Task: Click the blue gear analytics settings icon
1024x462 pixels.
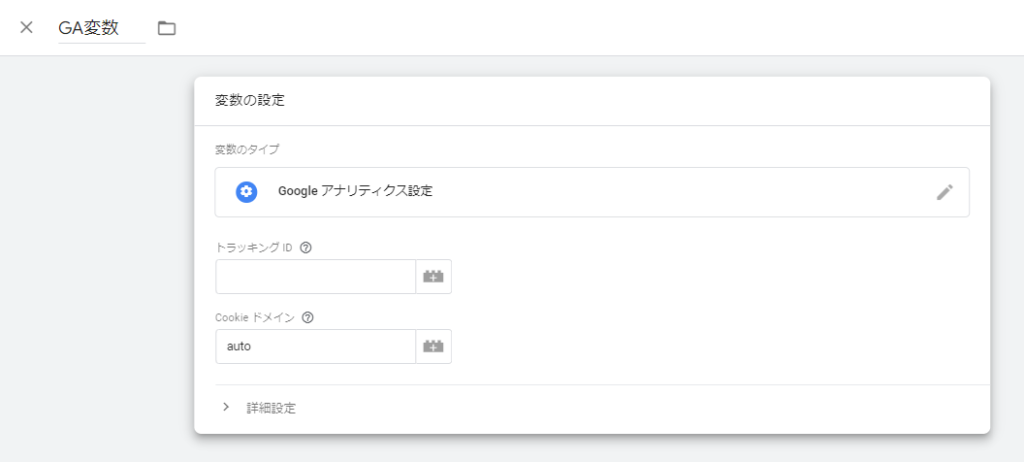Action: click(x=246, y=192)
